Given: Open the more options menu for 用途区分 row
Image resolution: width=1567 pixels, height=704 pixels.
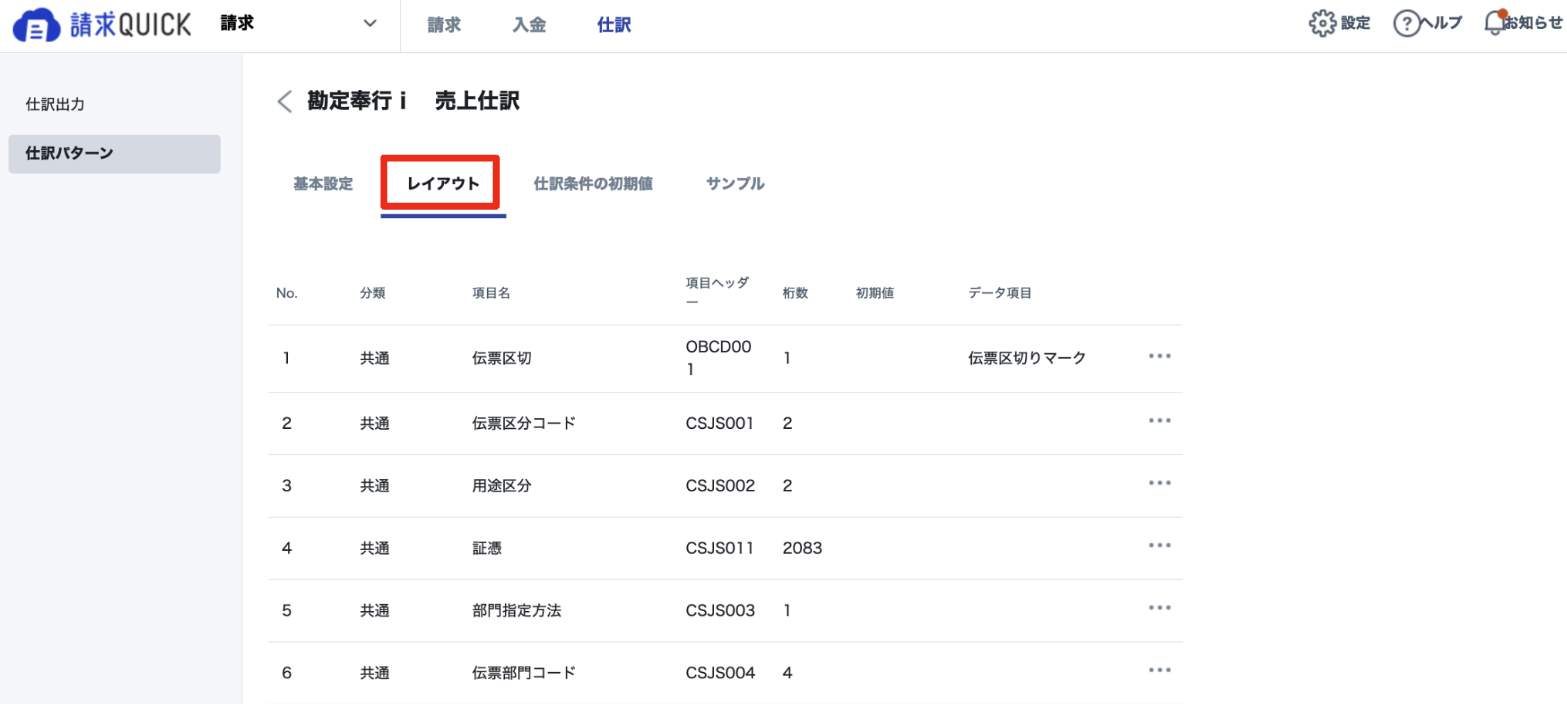Looking at the screenshot, I should point(1159,483).
